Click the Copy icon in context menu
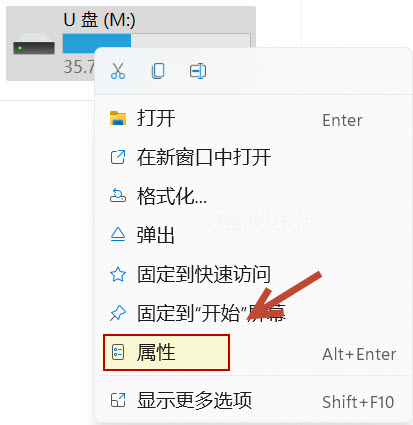The image size is (413, 425). (x=158, y=71)
